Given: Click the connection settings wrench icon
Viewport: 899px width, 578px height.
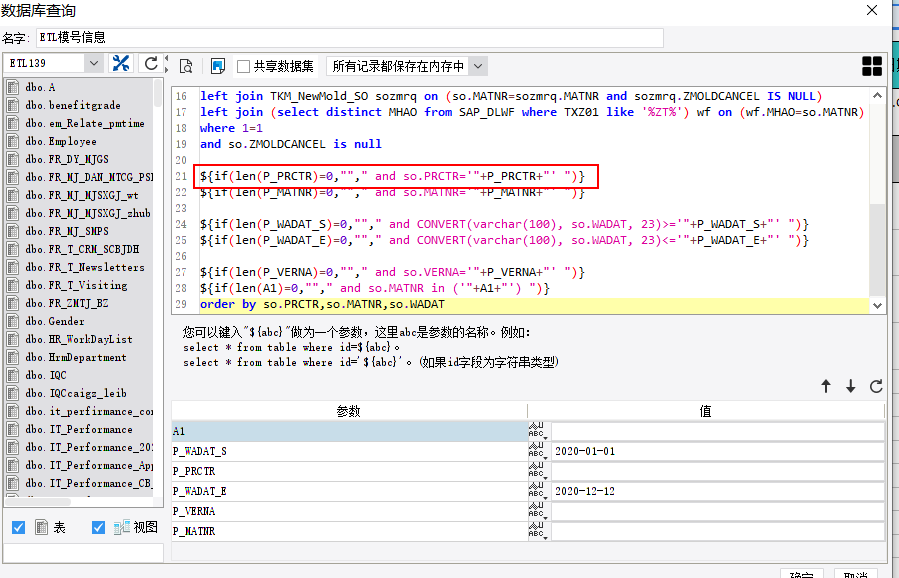Looking at the screenshot, I should (x=120, y=64).
